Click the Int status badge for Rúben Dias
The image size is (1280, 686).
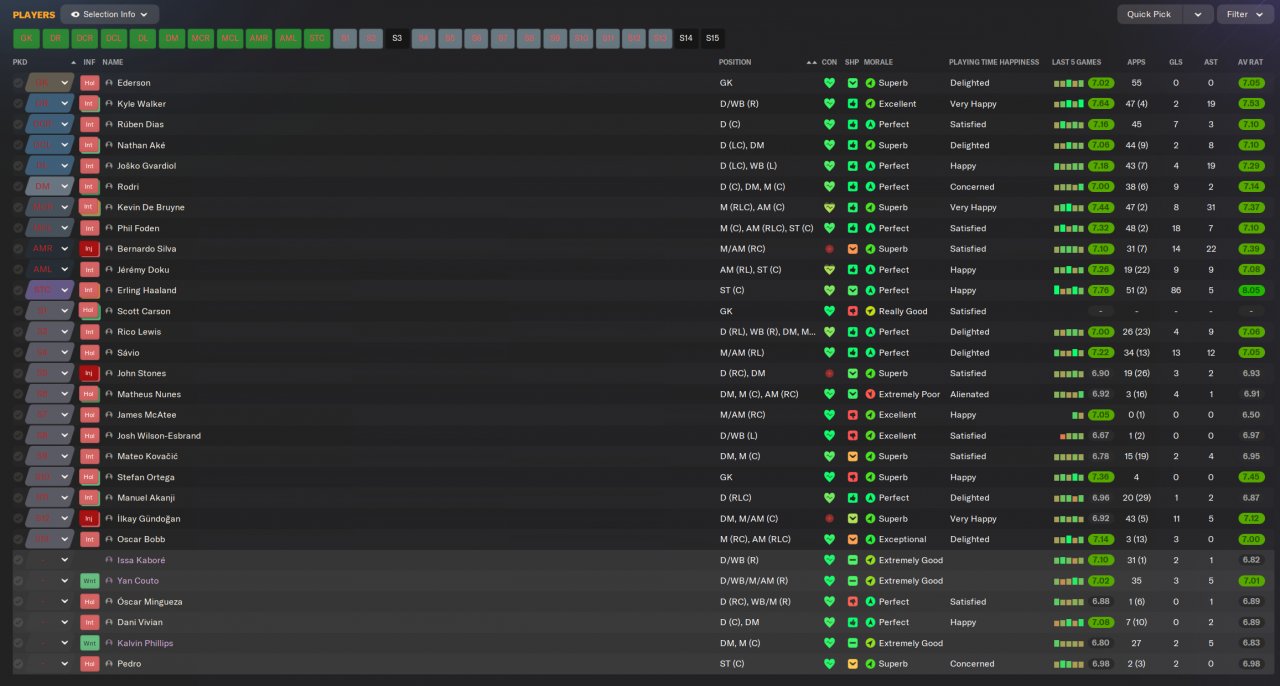pos(90,125)
